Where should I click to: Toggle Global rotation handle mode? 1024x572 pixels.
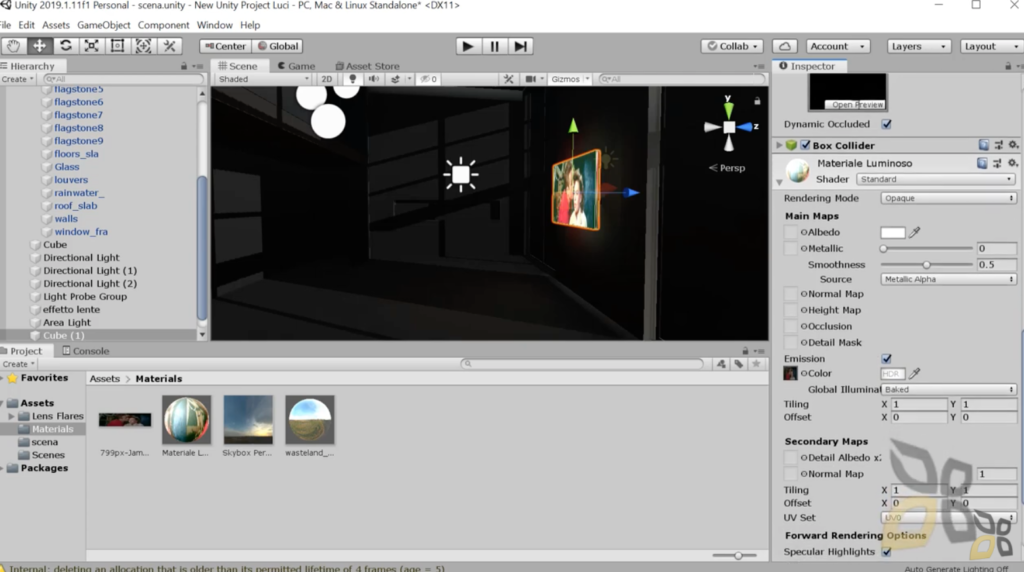(278, 46)
